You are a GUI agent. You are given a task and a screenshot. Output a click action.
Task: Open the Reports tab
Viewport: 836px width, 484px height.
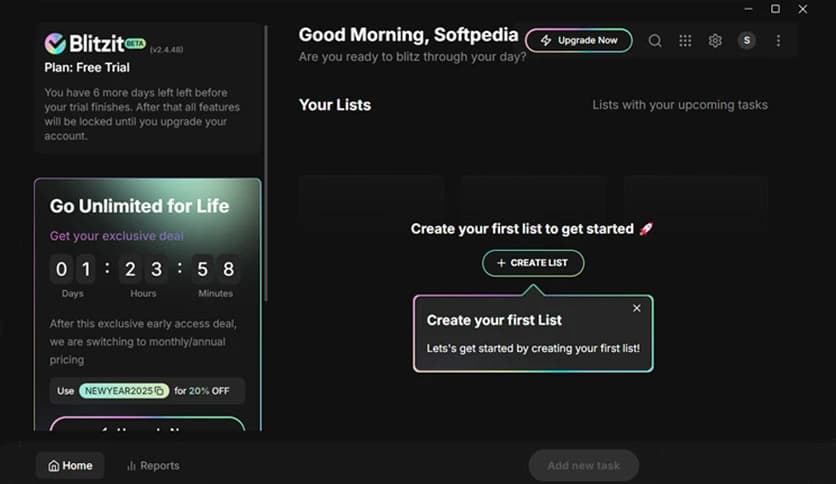point(153,465)
